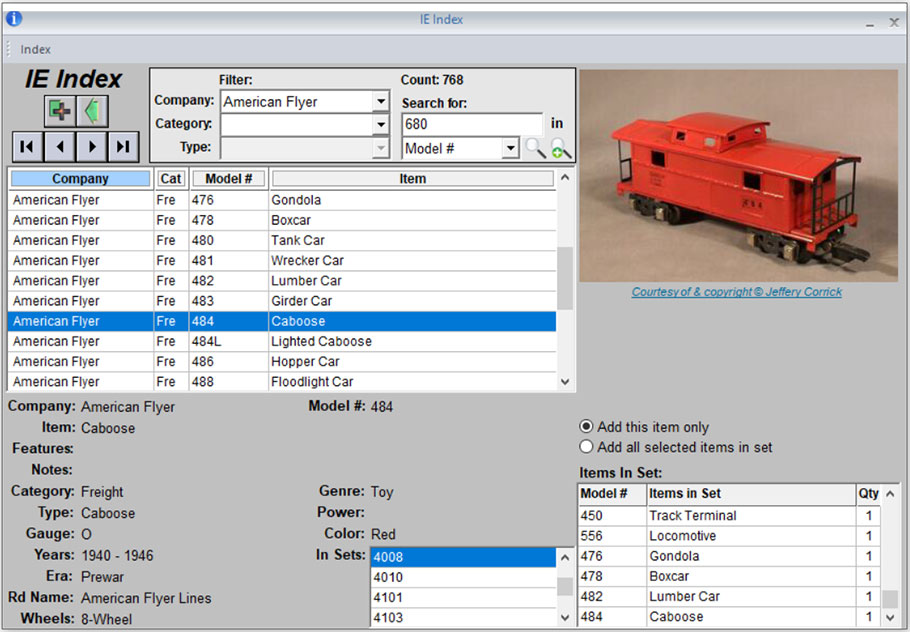
Task: Click Model # header in Items In Set
Action: pyautogui.click(x=612, y=494)
